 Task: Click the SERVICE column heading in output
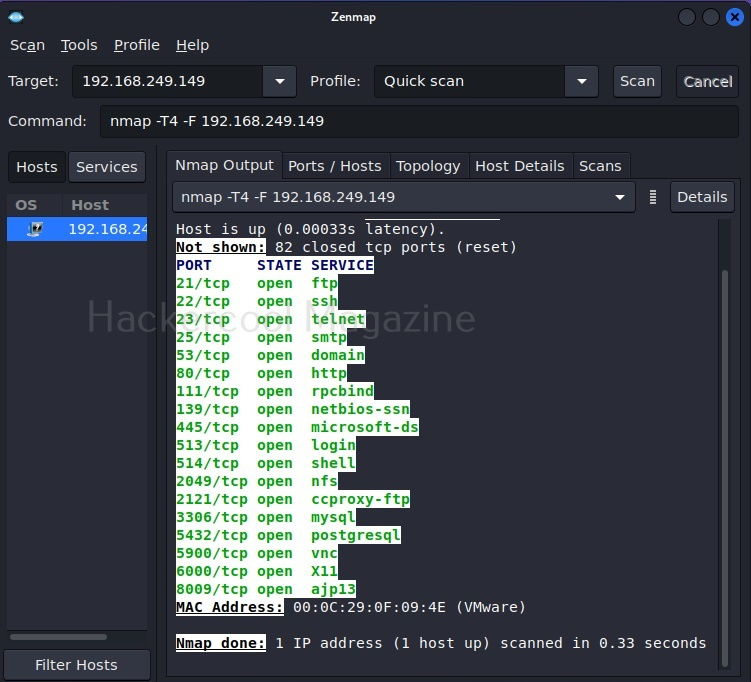(342, 265)
